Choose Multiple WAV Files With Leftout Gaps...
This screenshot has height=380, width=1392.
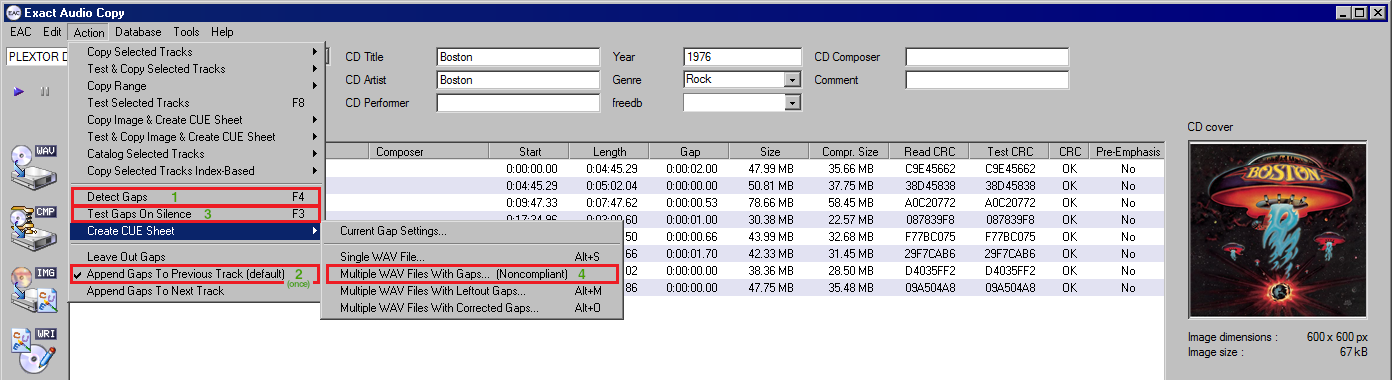(x=471, y=291)
